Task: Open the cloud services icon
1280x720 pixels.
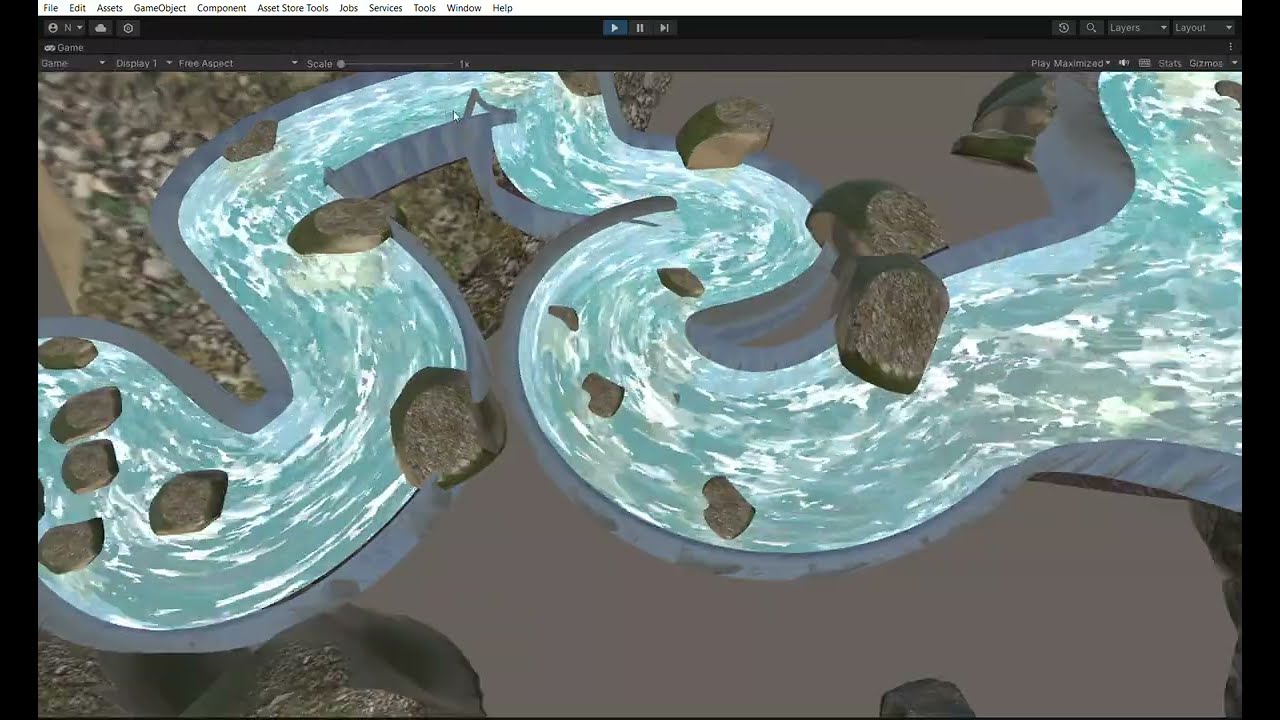Action: pyautogui.click(x=101, y=28)
